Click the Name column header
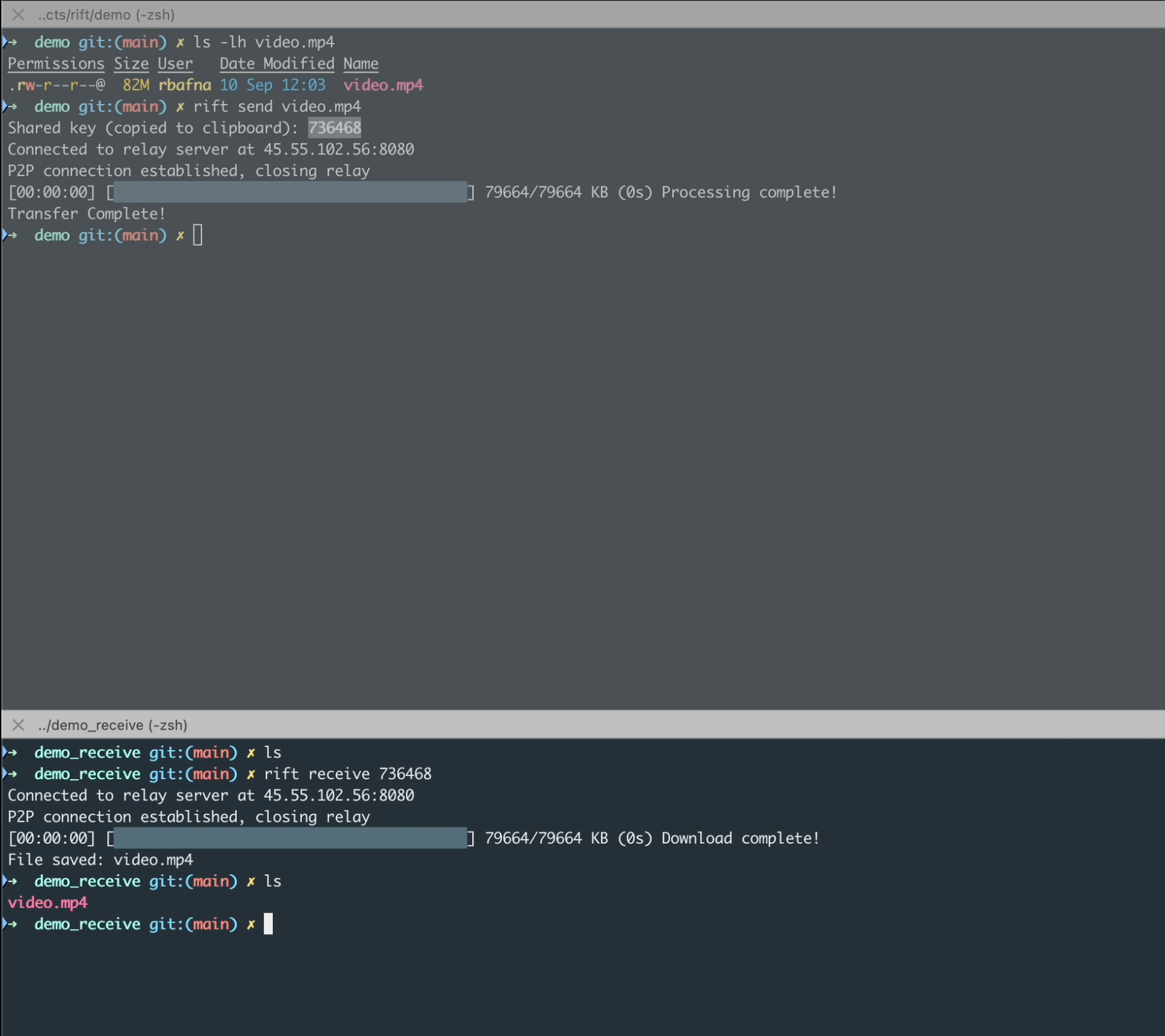Image resolution: width=1165 pixels, height=1036 pixels. click(x=360, y=63)
